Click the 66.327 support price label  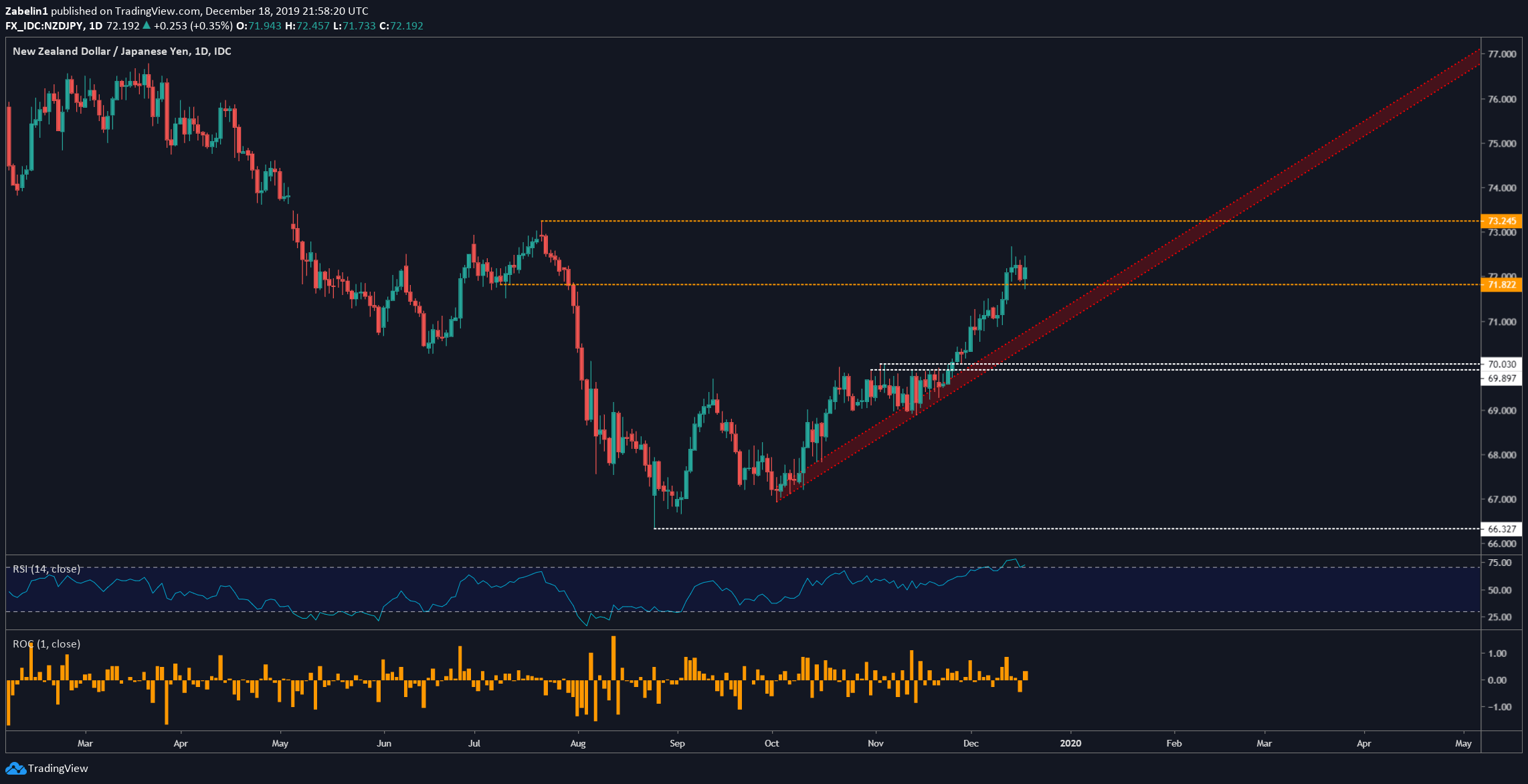click(1502, 529)
